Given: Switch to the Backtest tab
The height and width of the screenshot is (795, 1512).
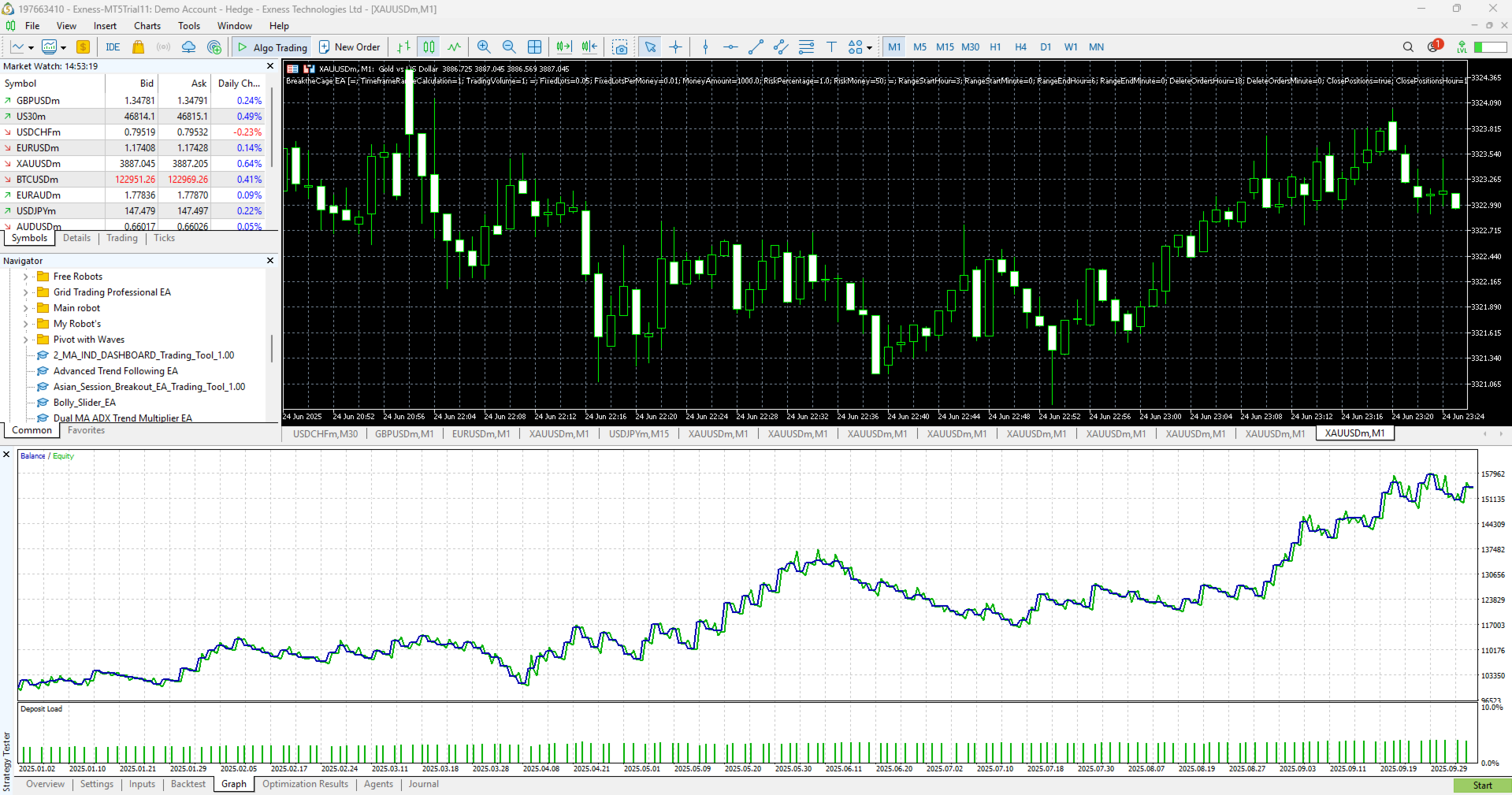Looking at the screenshot, I should 188,784.
